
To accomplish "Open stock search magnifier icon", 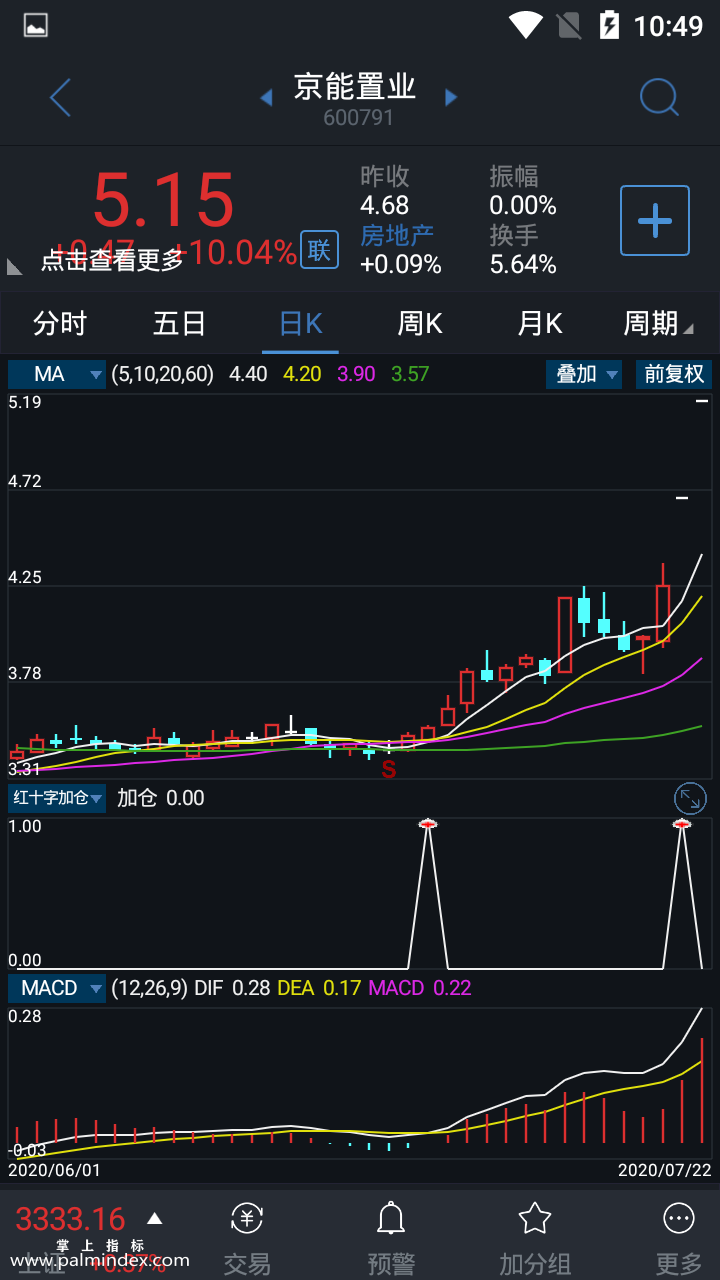I will [x=659, y=97].
